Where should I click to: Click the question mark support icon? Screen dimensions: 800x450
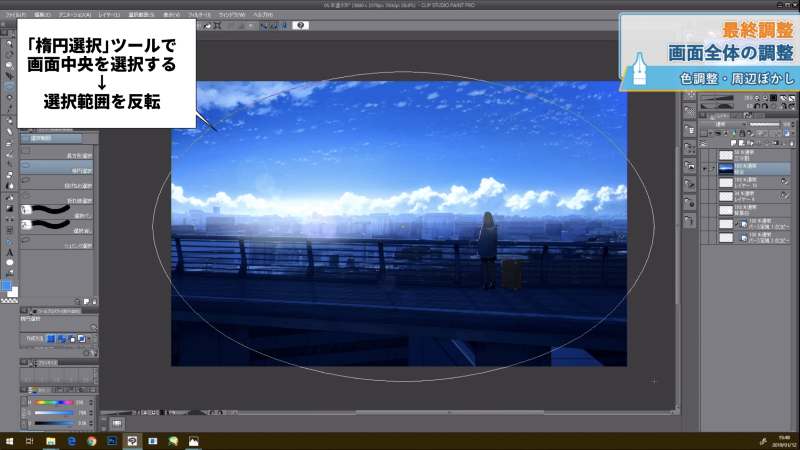point(301,25)
